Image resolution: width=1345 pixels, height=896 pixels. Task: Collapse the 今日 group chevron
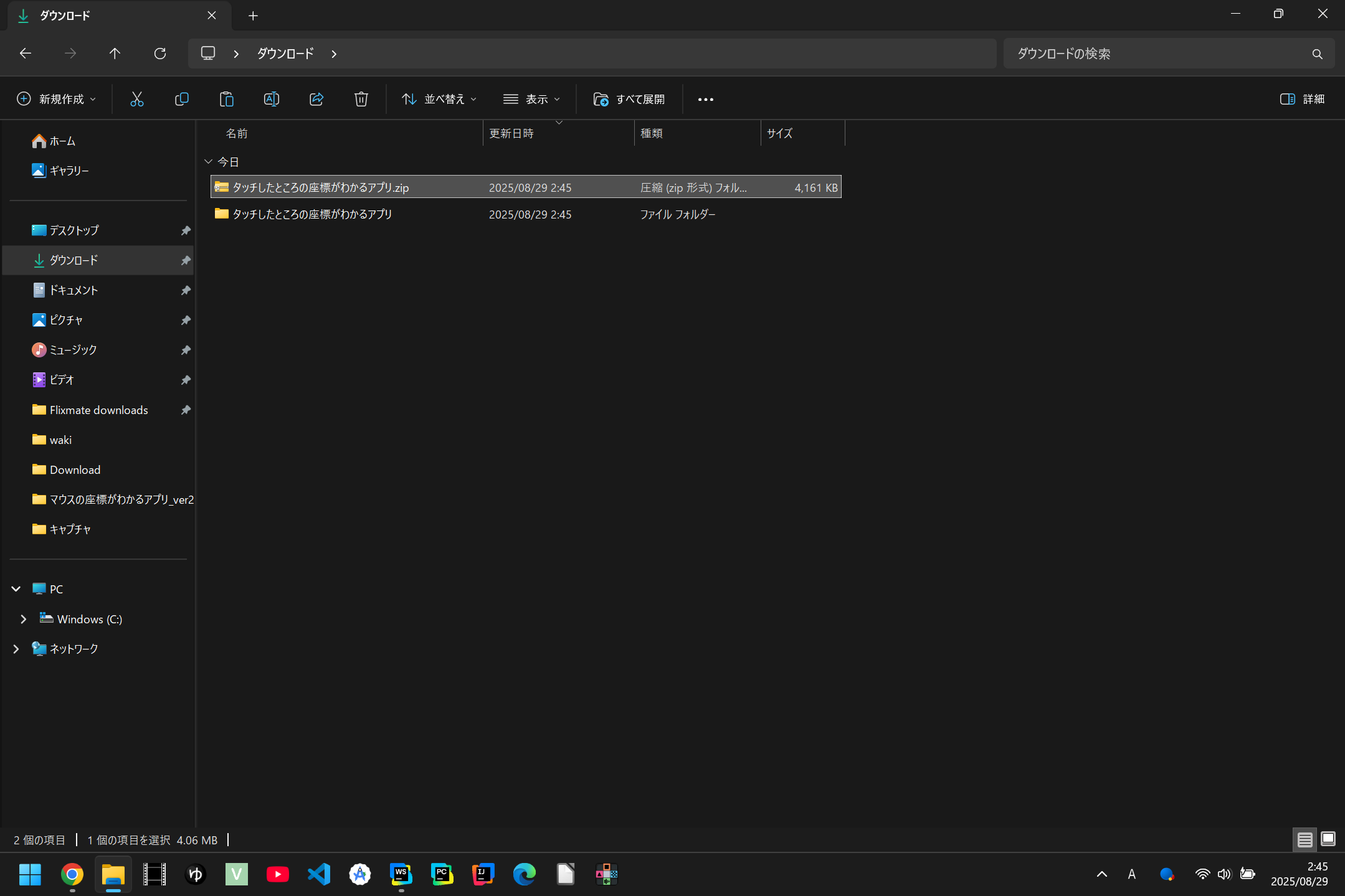(209, 162)
